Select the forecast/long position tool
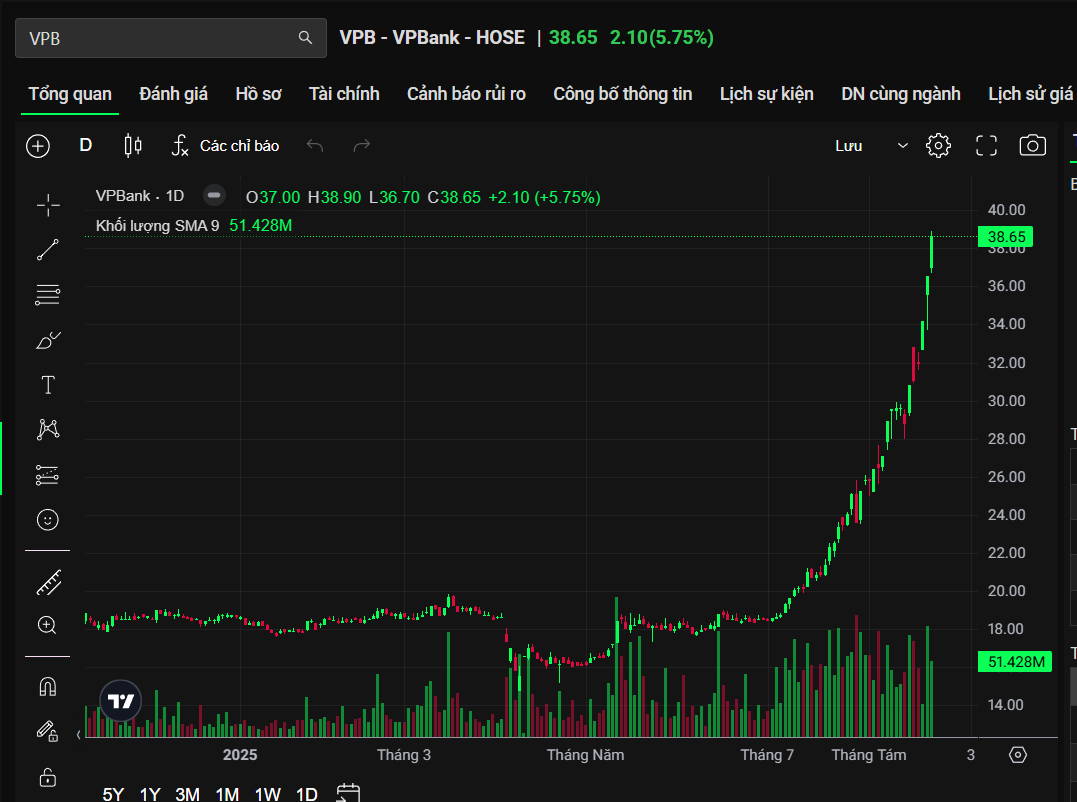 (x=48, y=475)
